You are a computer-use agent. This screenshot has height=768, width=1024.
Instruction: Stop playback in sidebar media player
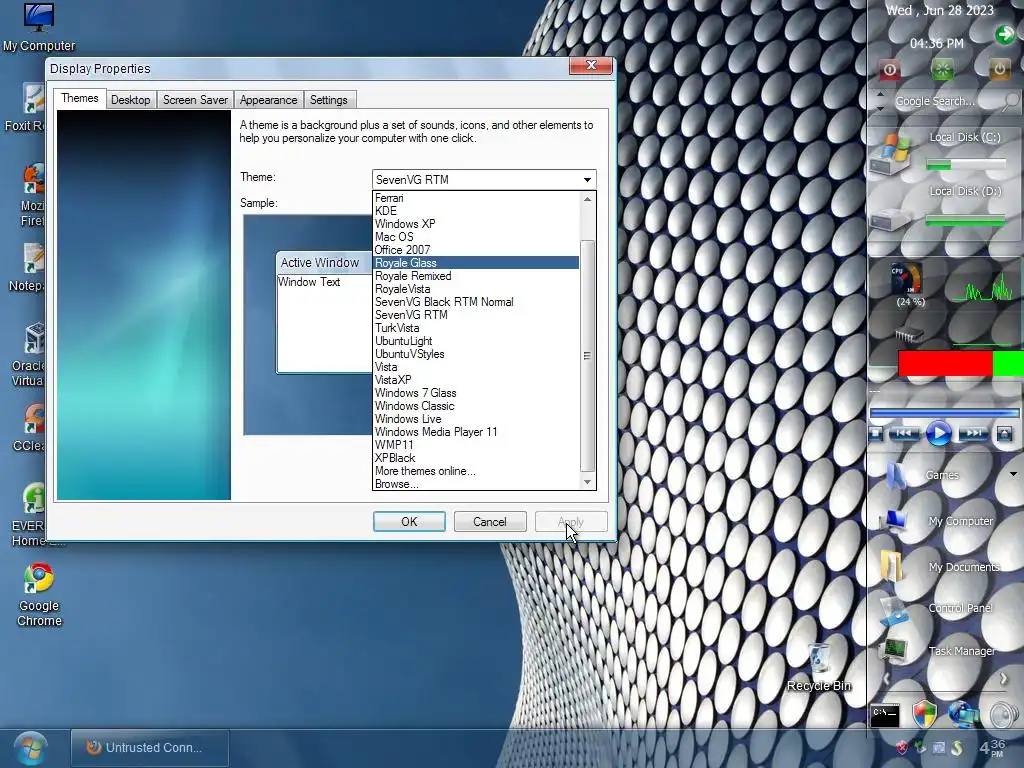(x=876, y=434)
